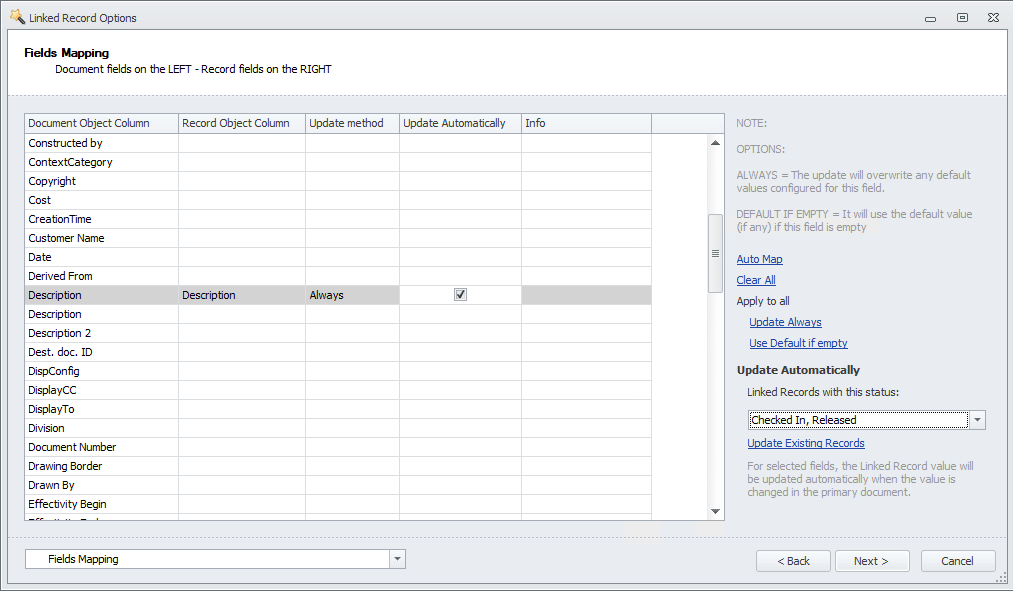
Task: Open the dropdown arrow beside Checked In, Released
Action: 977,419
